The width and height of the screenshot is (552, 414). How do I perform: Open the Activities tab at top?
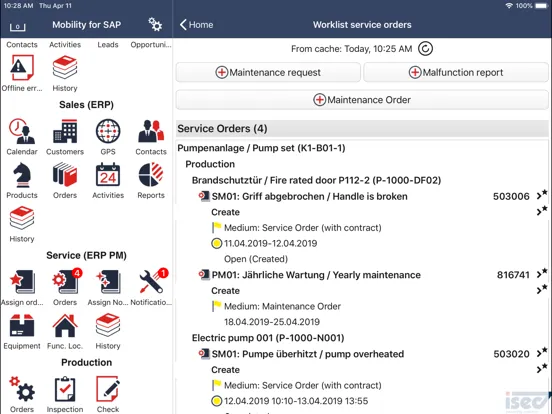coord(65,45)
